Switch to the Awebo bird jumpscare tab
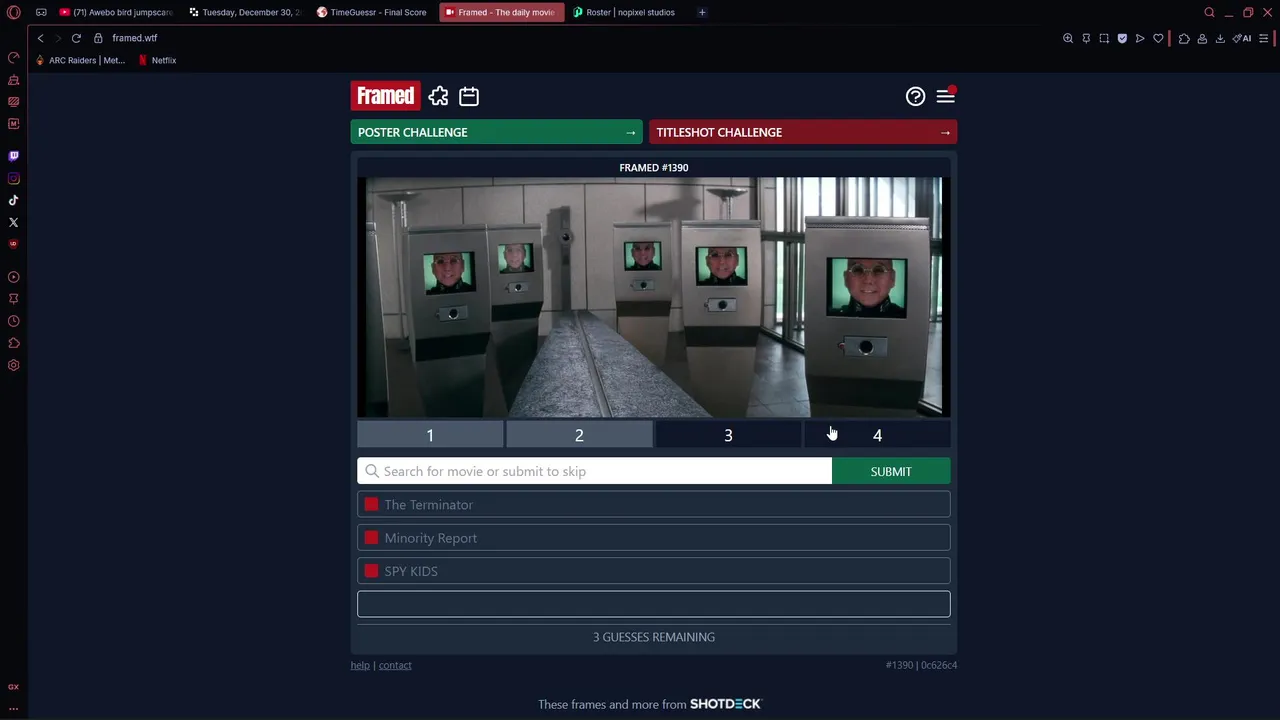Viewport: 1280px width, 720px height. pyautogui.click(x=115, y=12)
